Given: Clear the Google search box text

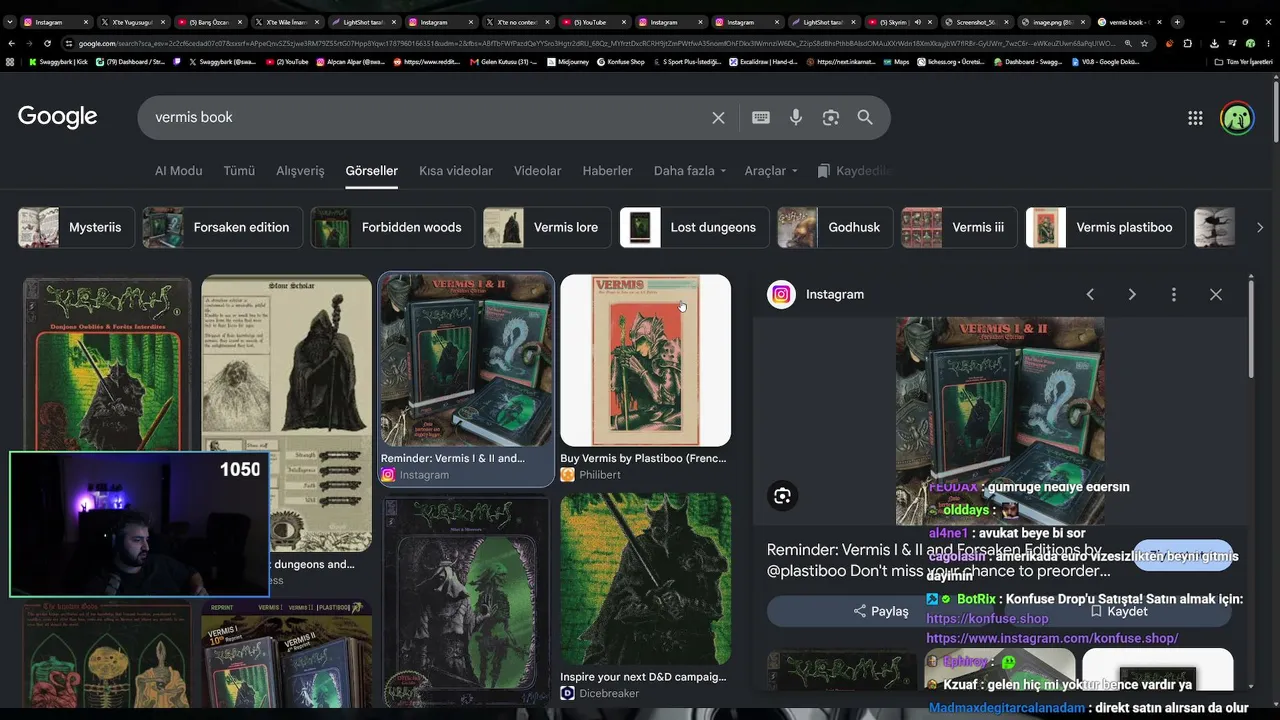Looking at the screenshot, I should (718, 118).
